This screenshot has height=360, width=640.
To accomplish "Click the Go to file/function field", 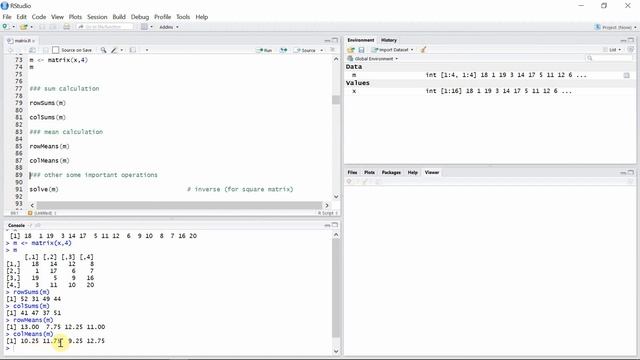I will [x=104, y=27].
